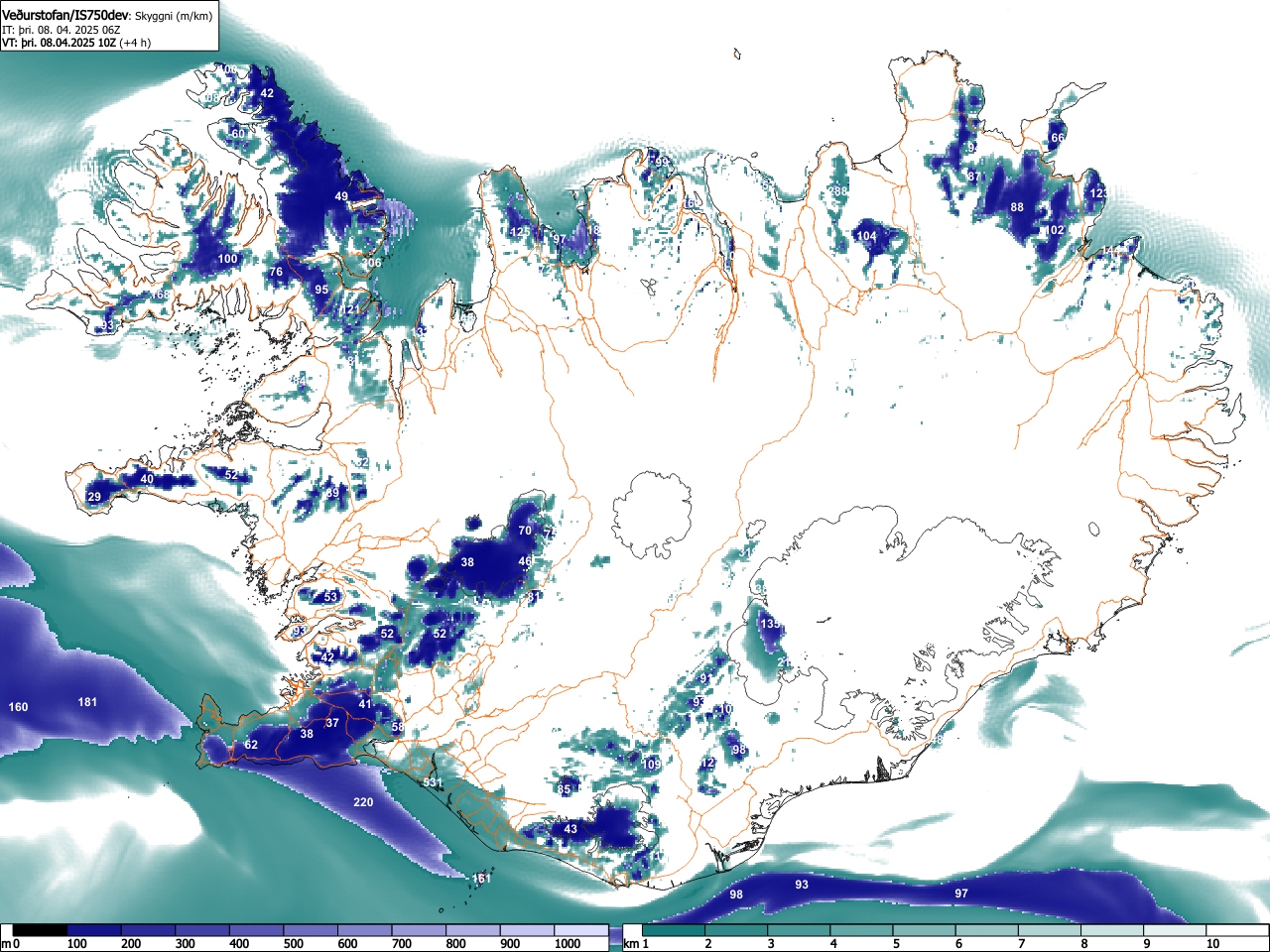Screen dimensions: 1270x952
Task: Click the '288' value in north Iceland
Action: [x=839, y=191]
